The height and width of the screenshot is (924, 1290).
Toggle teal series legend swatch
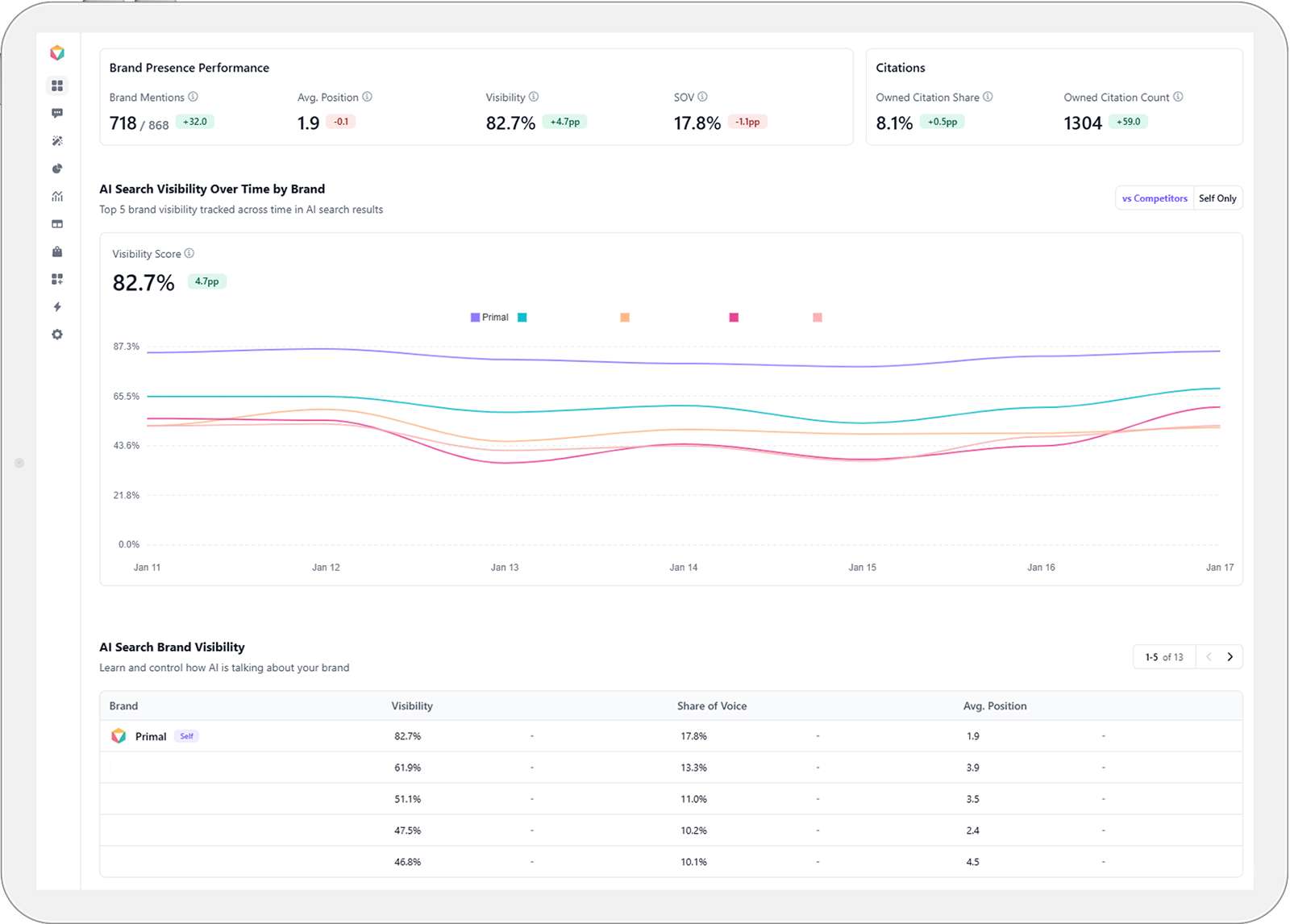pyautogui.click(x=522, y=318)
